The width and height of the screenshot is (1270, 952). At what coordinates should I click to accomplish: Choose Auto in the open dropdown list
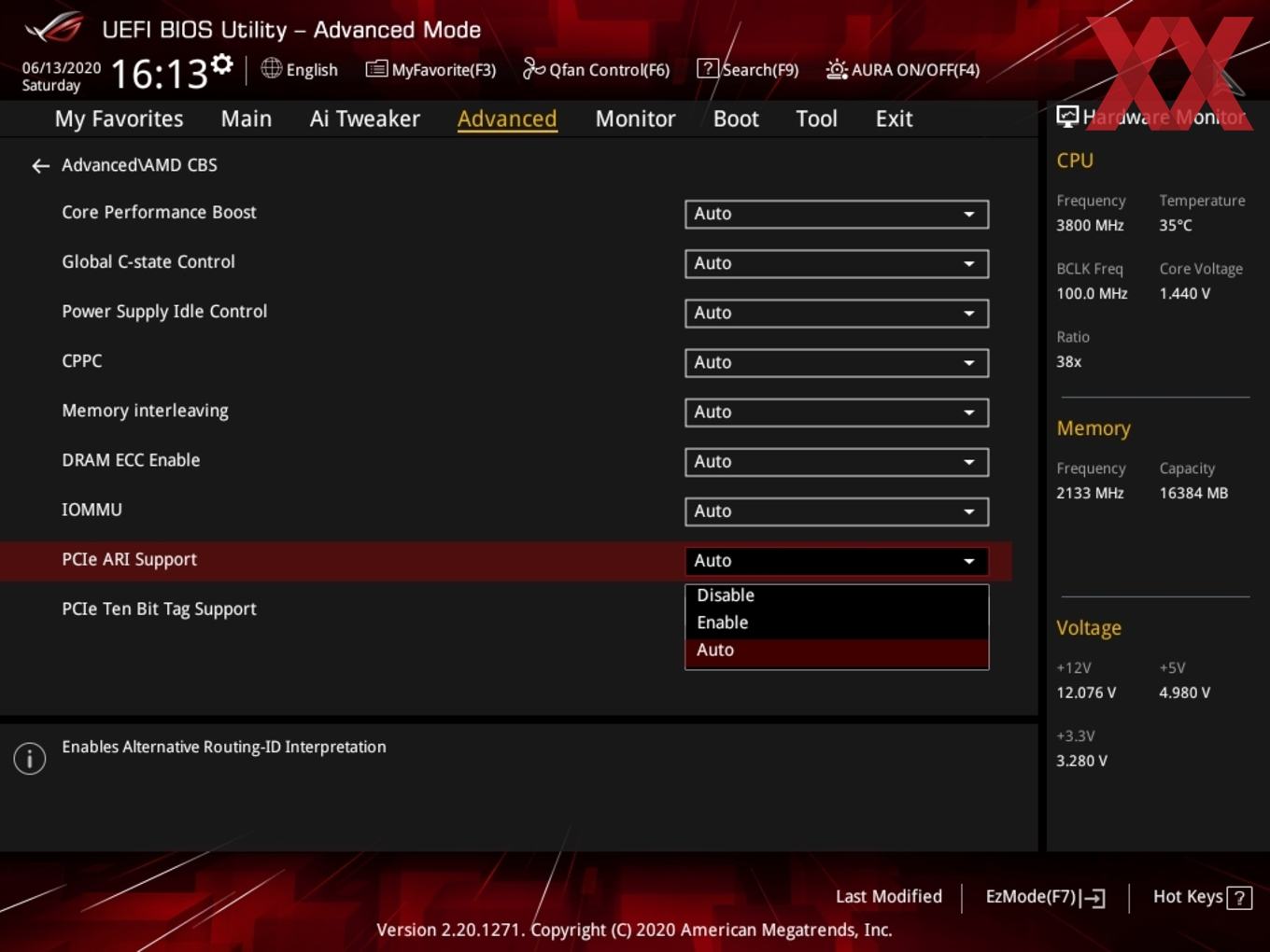(837, 651)
